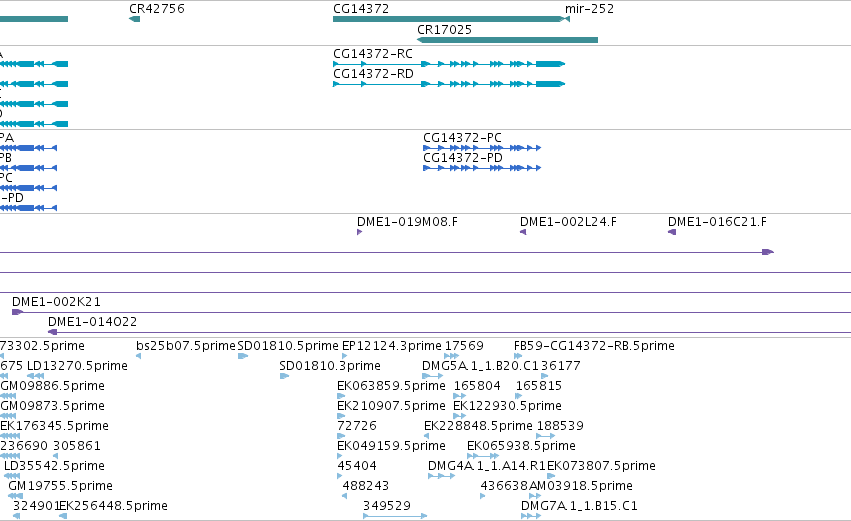This screenshot has width=851, height=521.
Task: Click the DME1-014O22 BAC feature start
Action: [53, 332]
